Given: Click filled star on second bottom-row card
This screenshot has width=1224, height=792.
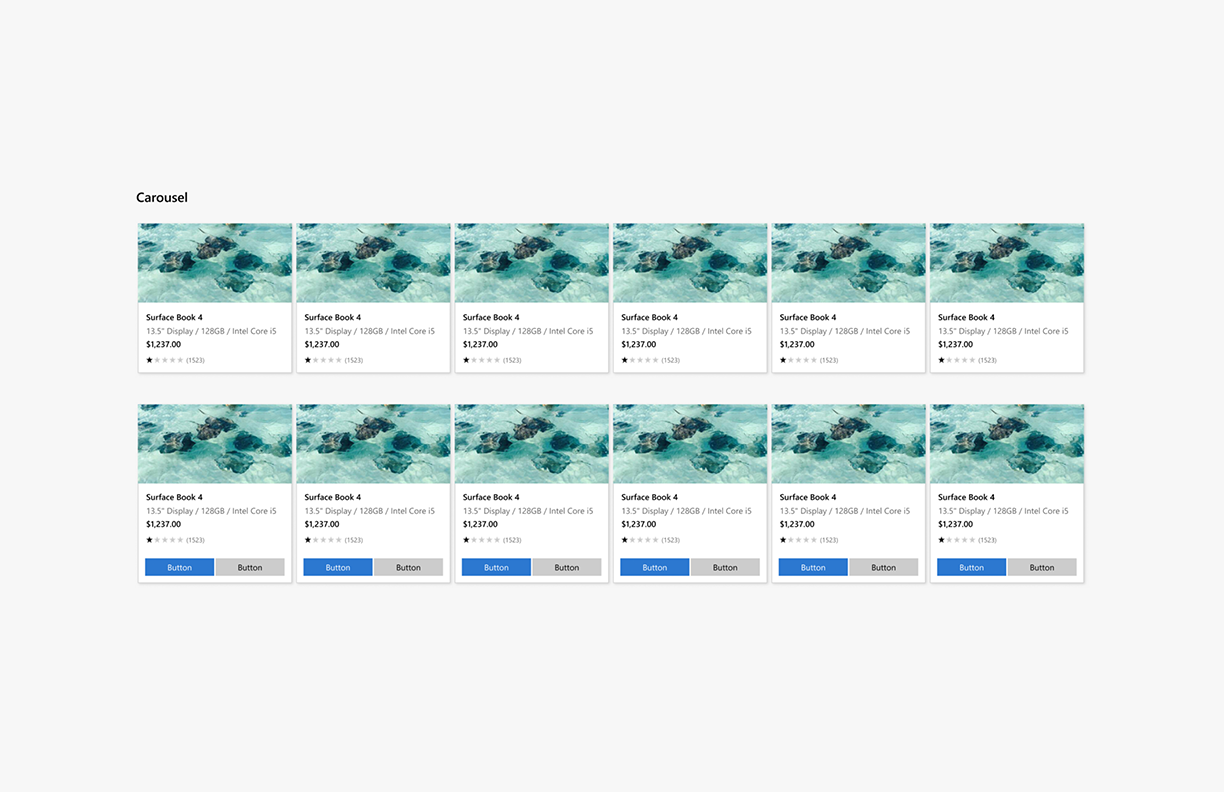Looking at the screenshot, I should point(308,540).
